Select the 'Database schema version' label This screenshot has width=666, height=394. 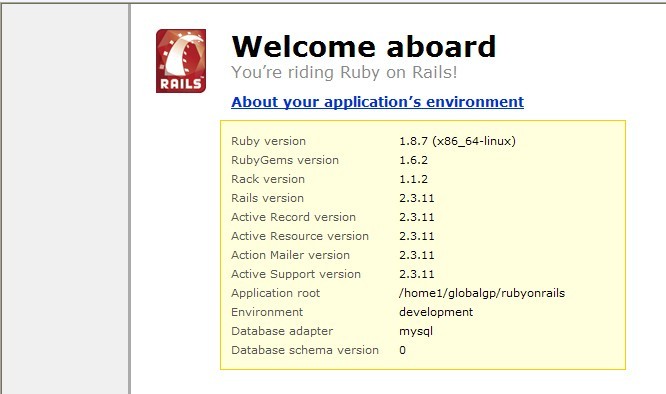(305, 350)
